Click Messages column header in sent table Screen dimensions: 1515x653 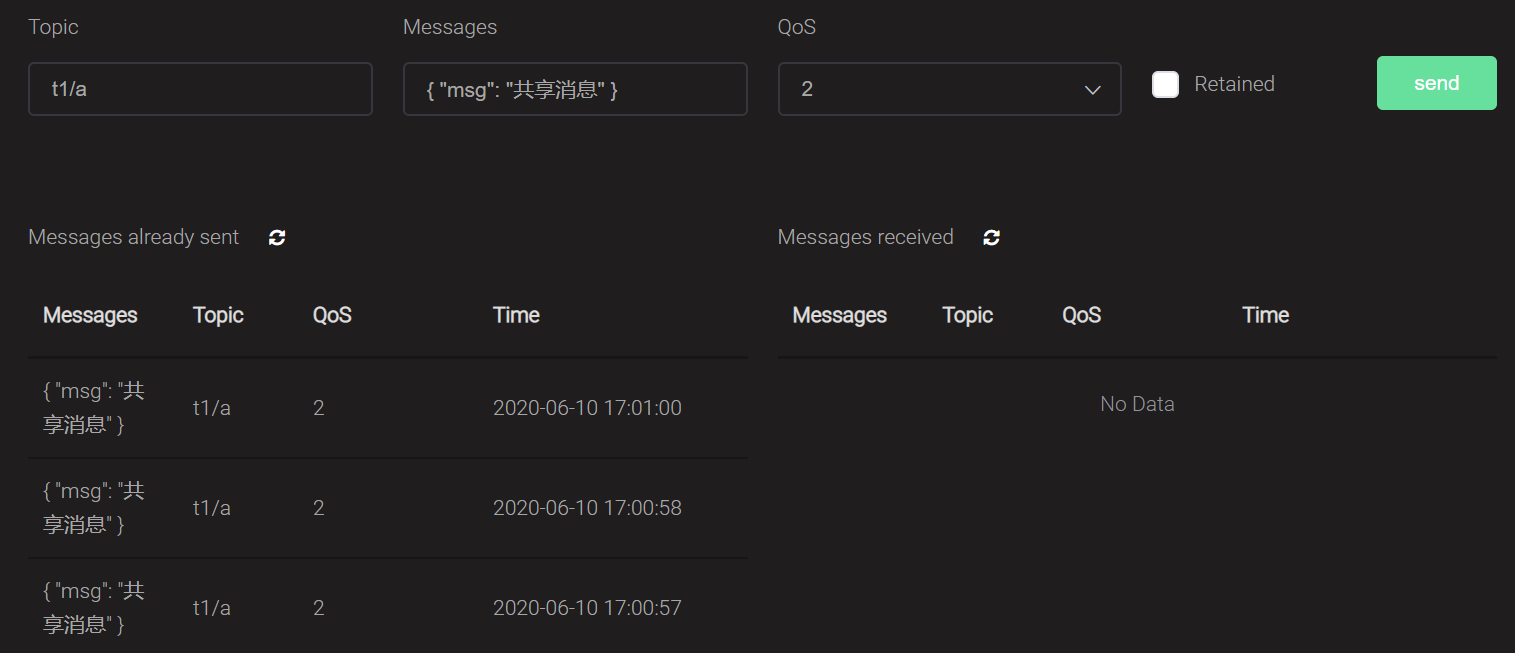click(x=90, y=315)
